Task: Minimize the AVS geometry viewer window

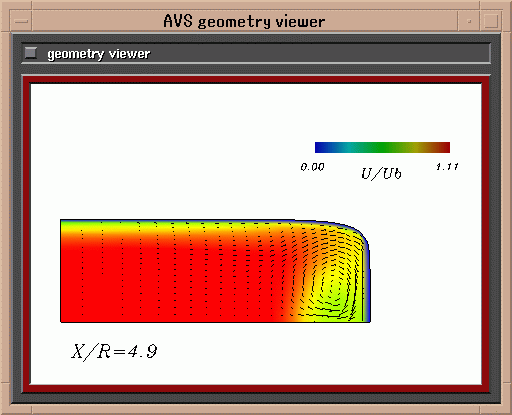Action: (x=469, y=21)
